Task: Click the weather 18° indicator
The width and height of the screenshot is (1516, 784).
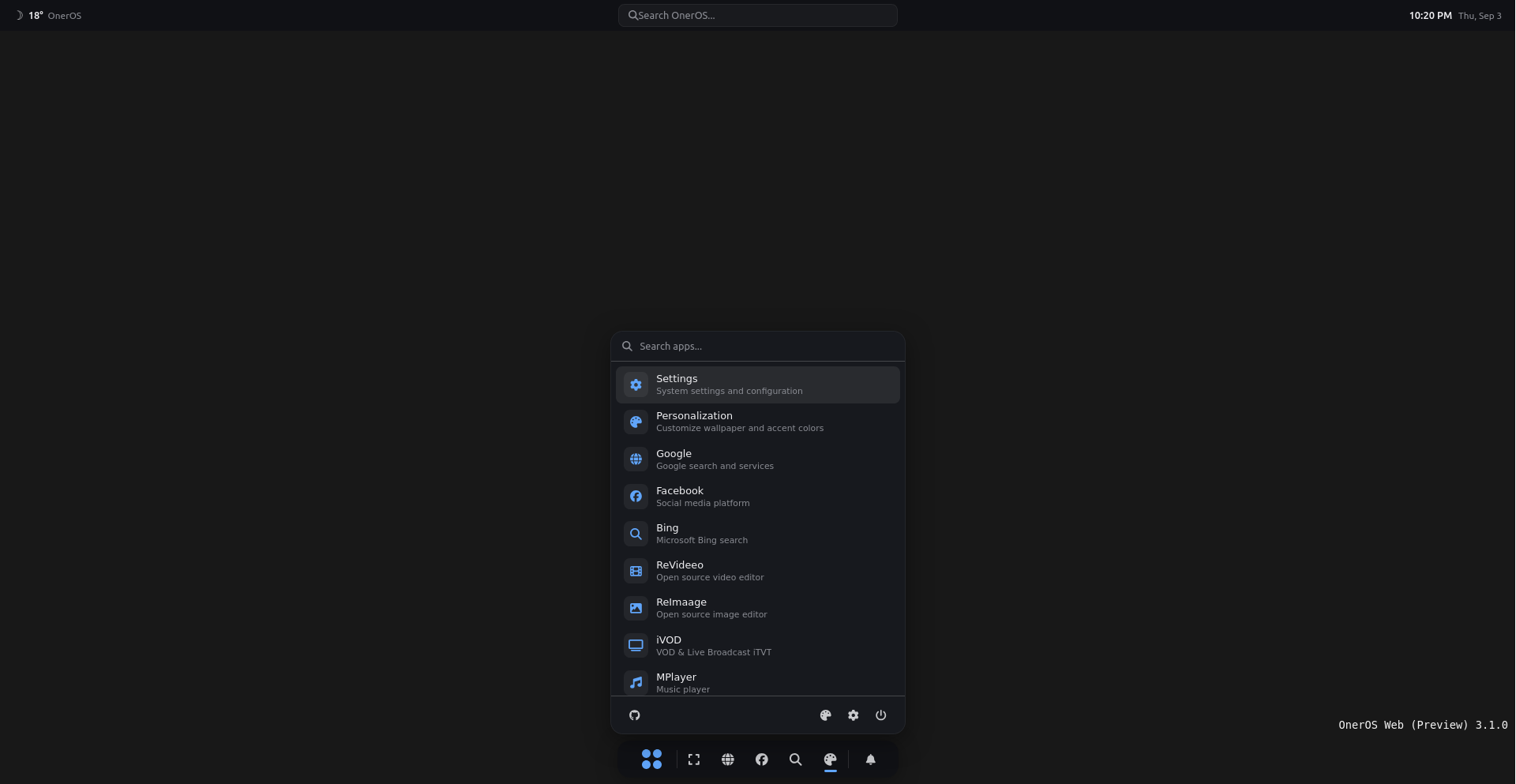Action: pos(36,15)
